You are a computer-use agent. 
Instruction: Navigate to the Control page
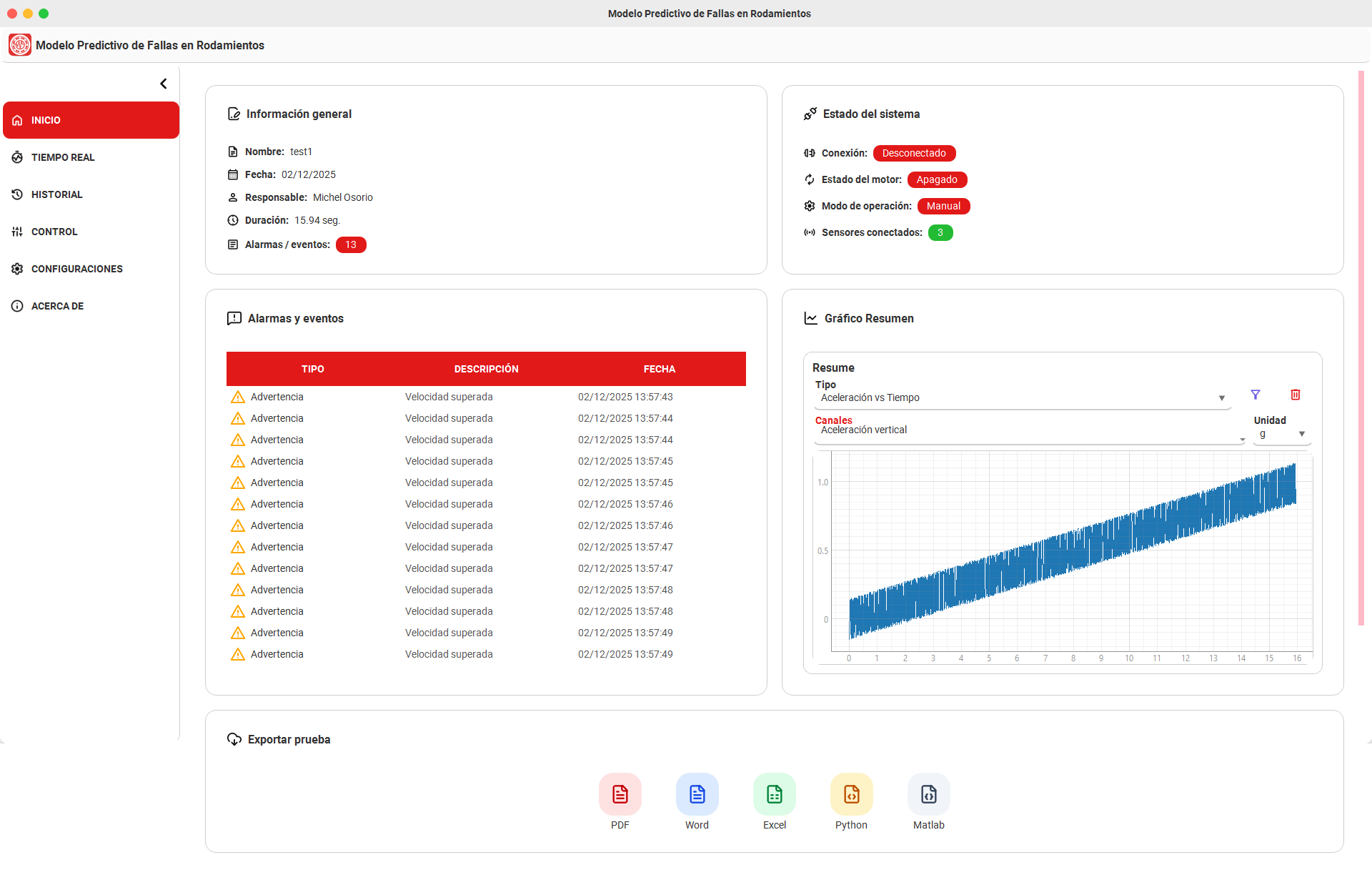click(54, 232)
